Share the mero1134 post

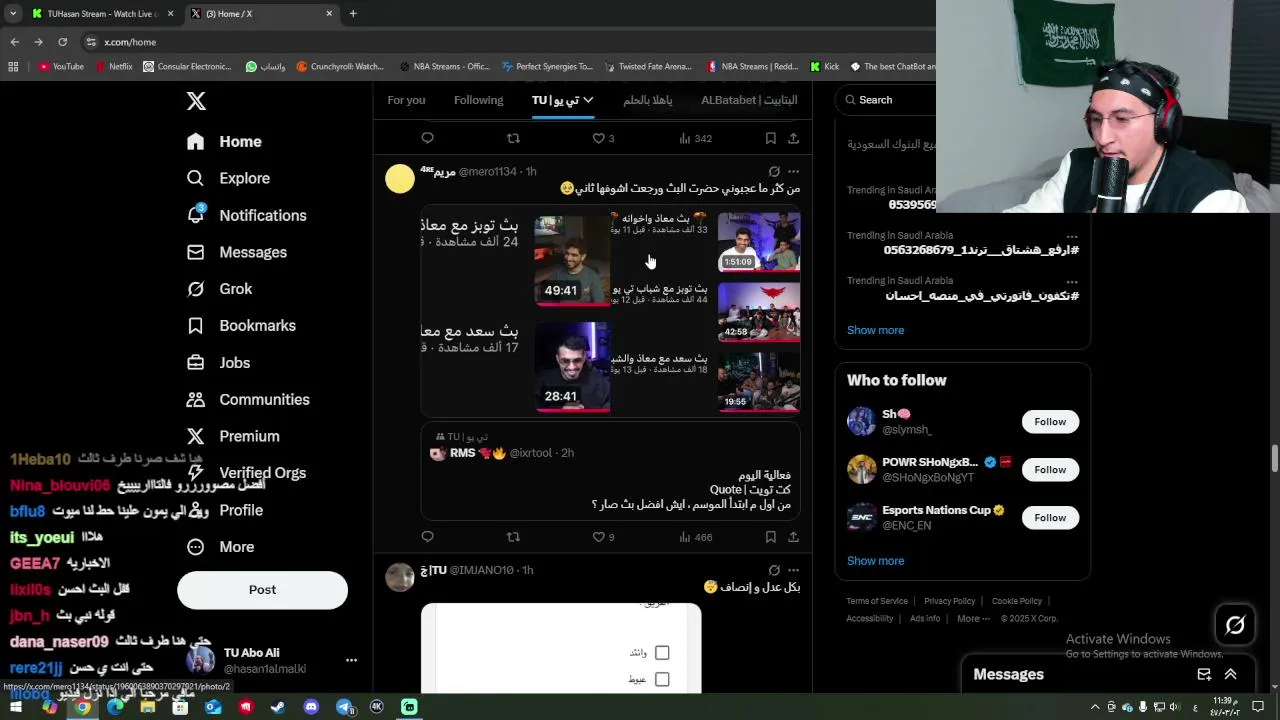click(793, 537)
